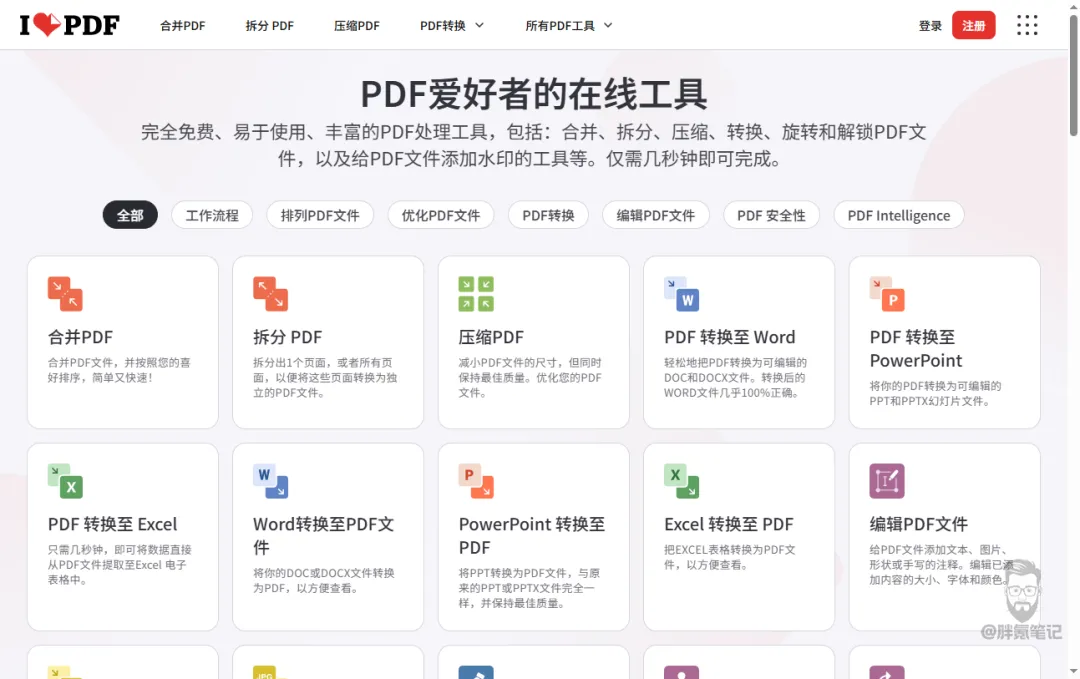Open 合并PDF in top navigation
The height and width of the screenshot is (679, 1080).
(x=183, y=25)
